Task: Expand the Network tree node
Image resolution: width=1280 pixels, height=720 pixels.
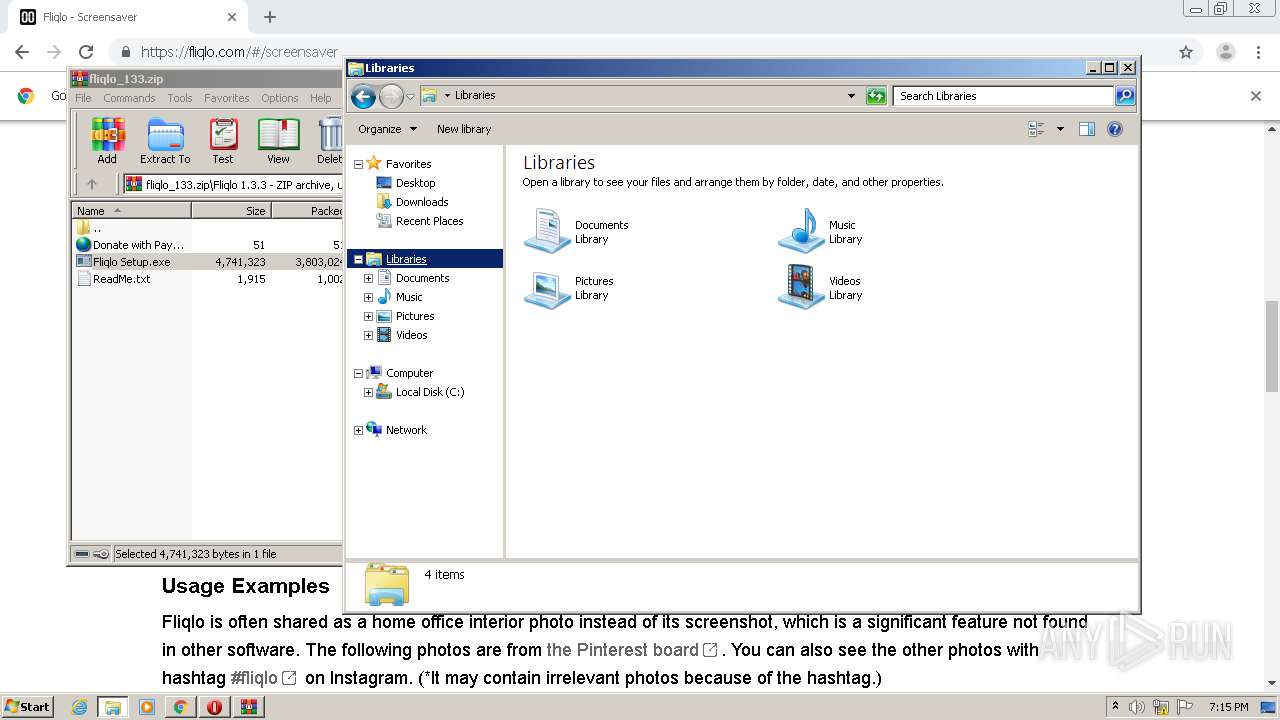Action: [358, 430]
